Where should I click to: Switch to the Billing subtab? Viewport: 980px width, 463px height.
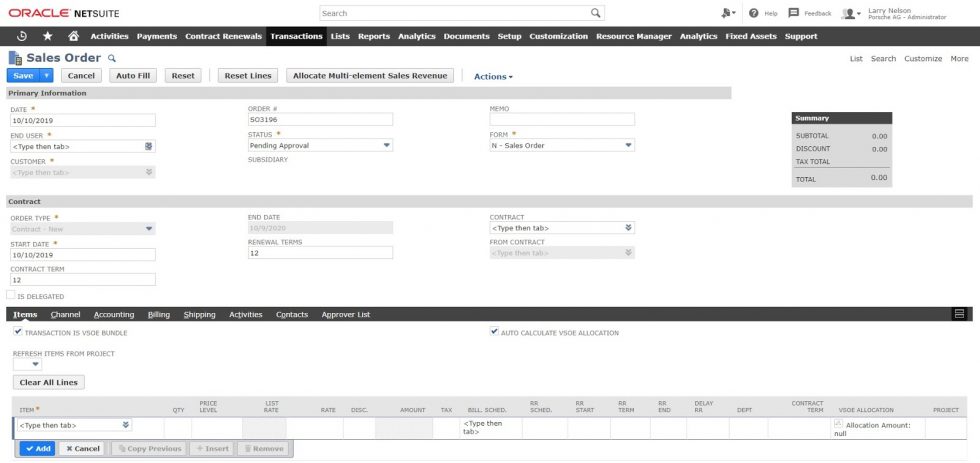point(158,314)
